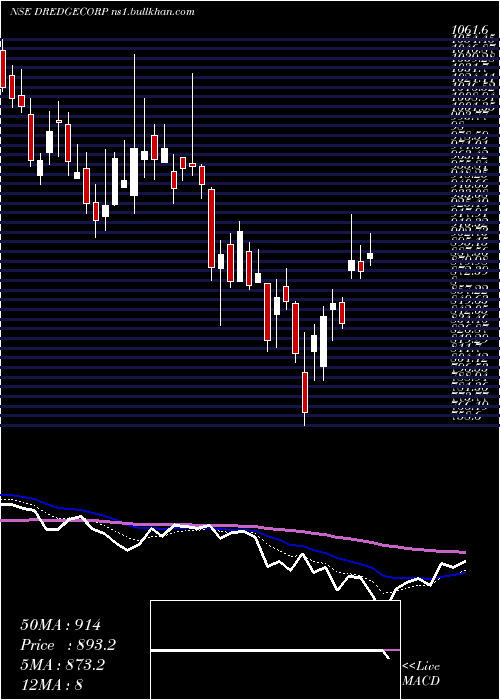Open the Live MACD inset chart box
Screen dimensions: 500x700
(x=275, y=650)
